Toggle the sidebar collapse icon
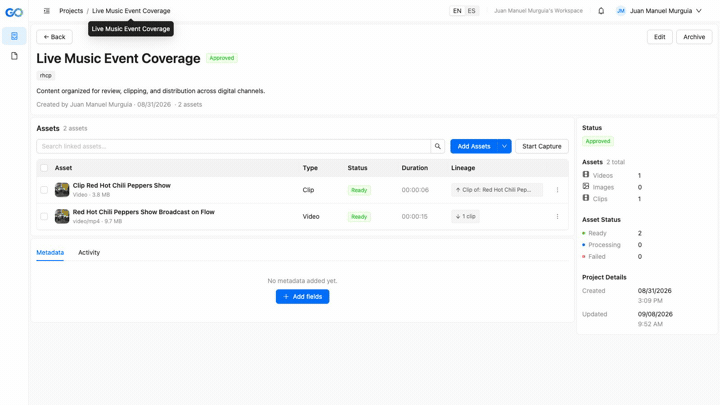The image size is (720, 405). click(47, 11)
